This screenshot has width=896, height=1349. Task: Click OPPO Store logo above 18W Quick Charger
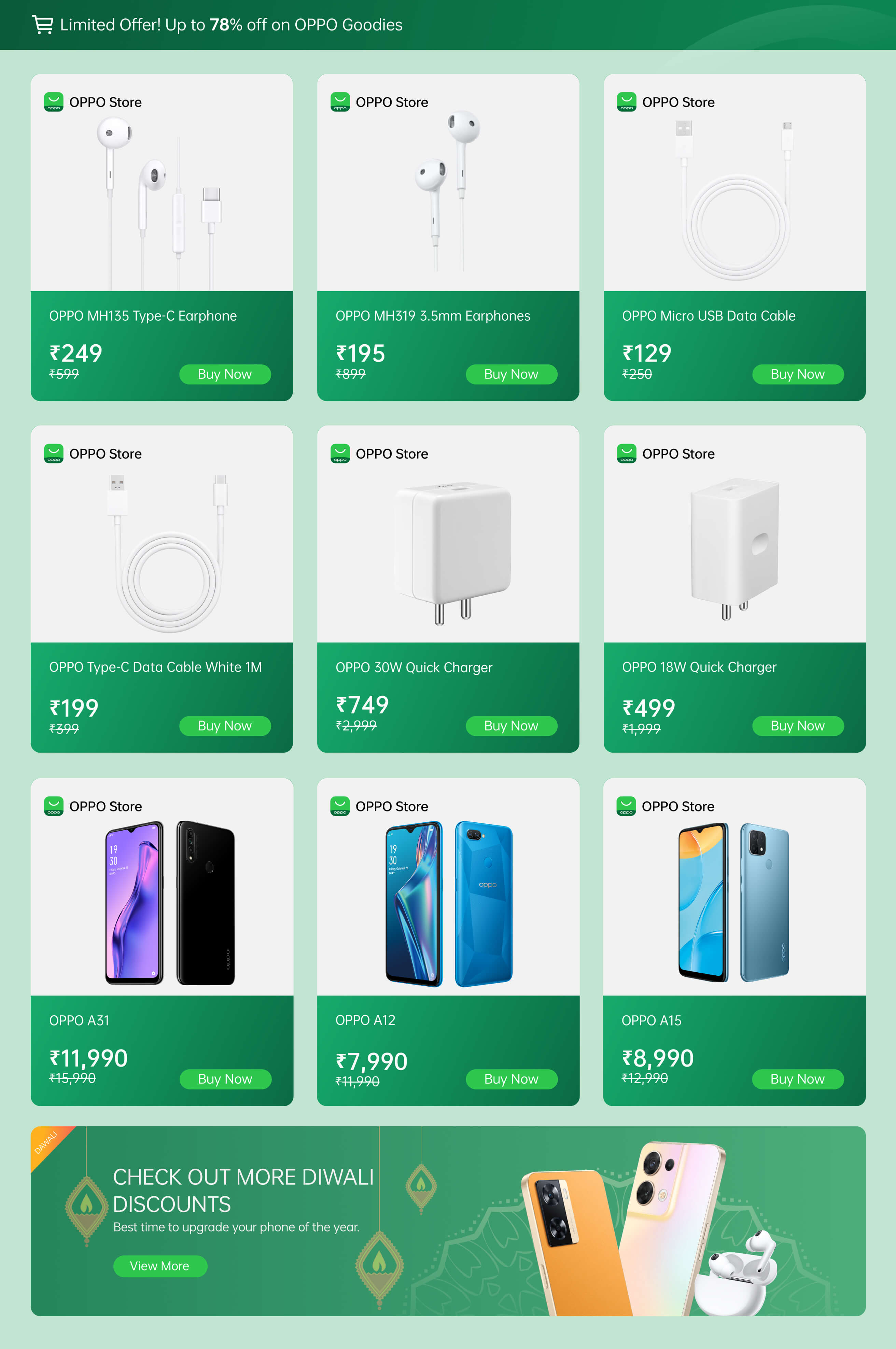tap(626, 454)
